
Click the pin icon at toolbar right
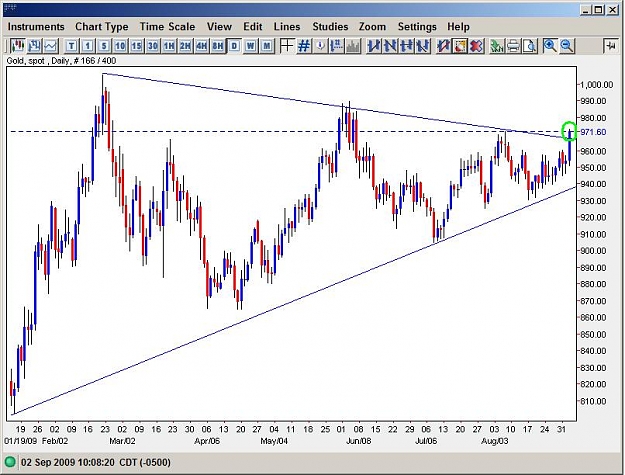click(611, 46)
